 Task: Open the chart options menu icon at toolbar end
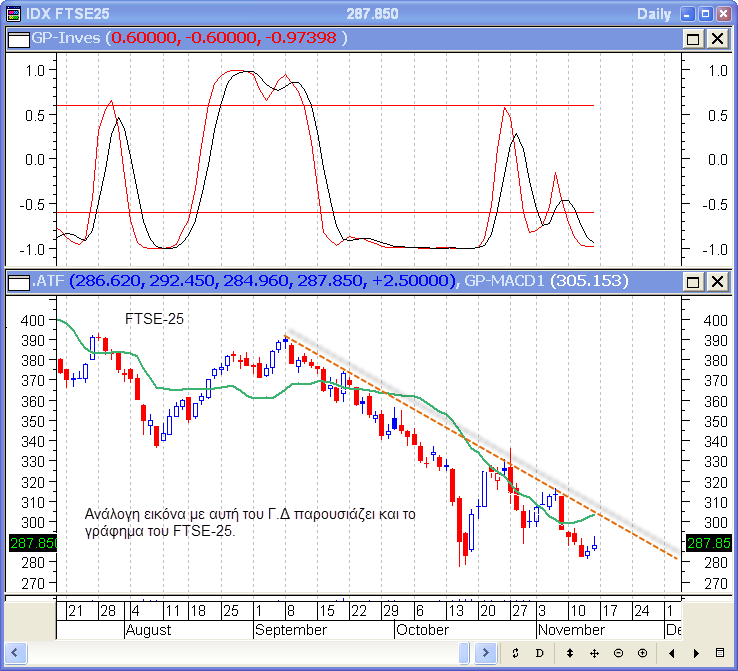[x=719, y=653]
